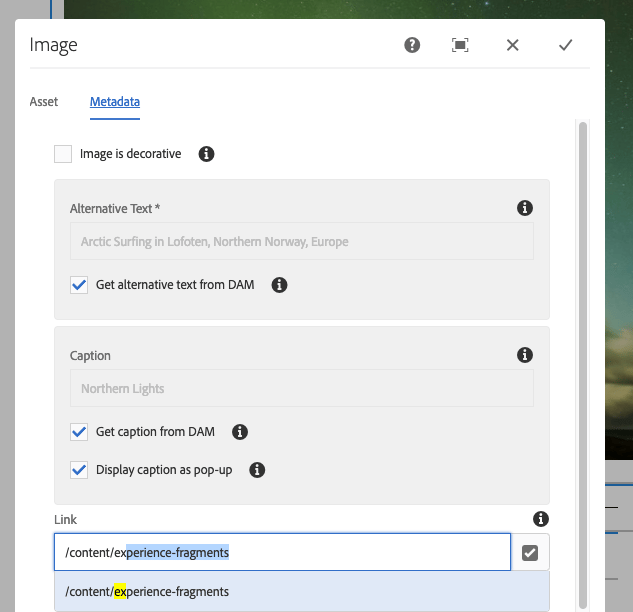Show info for the Caption field

pyautogui.click(x=525, y=355)
